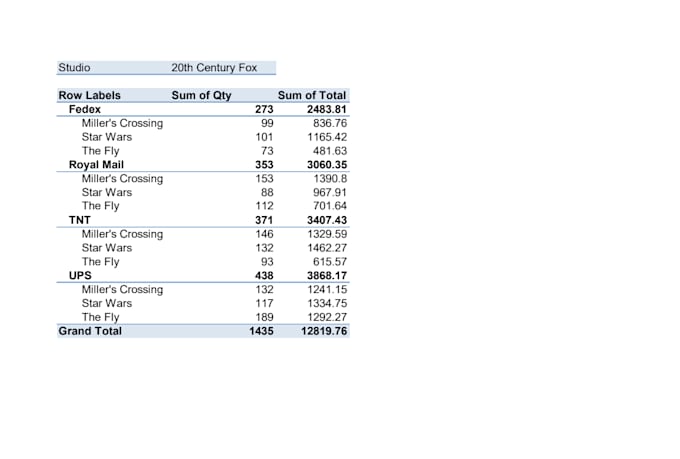Select total 1292.27 cell
Viewport: 680px width, 459px height.
[x=327, y=318]
